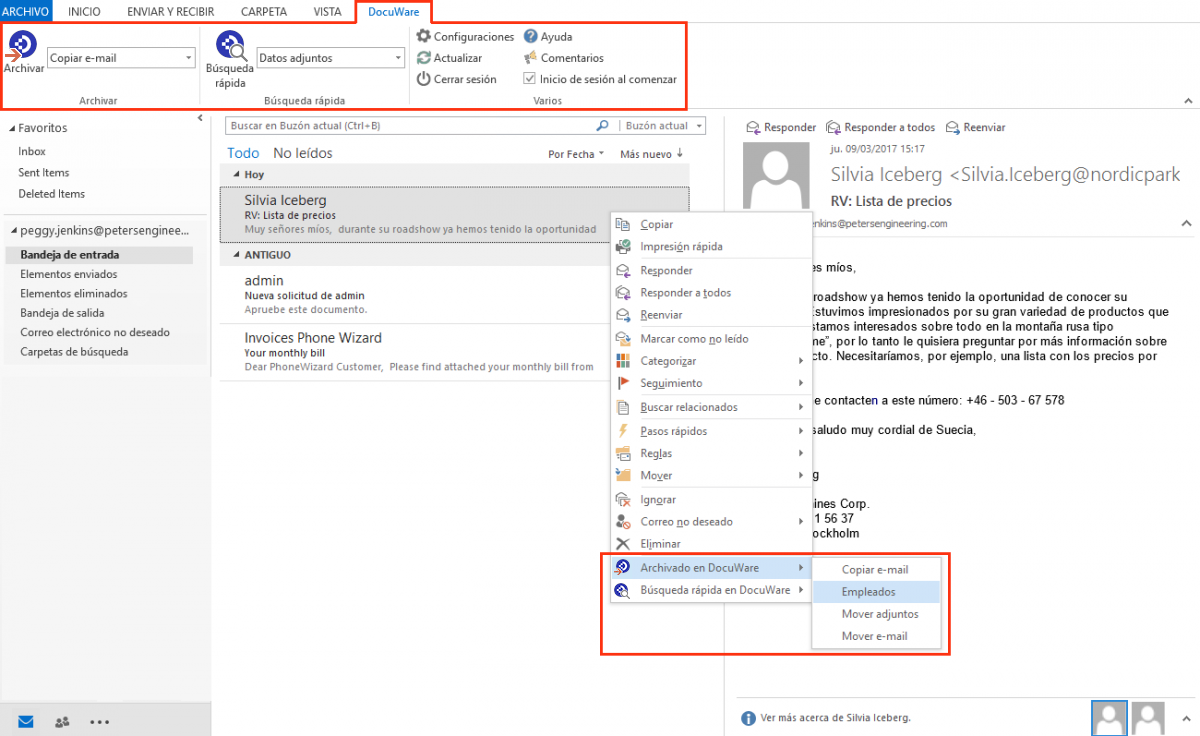Click the DocuWare Archivar icon
This screenshot has height=736, width=1200.
[23, 46]
